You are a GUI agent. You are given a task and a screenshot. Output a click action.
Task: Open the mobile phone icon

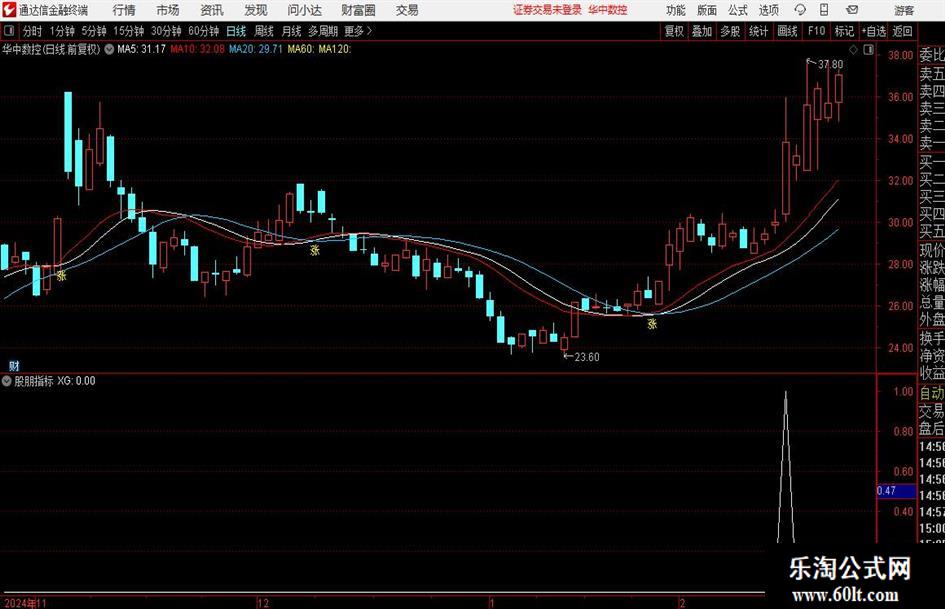824,10
